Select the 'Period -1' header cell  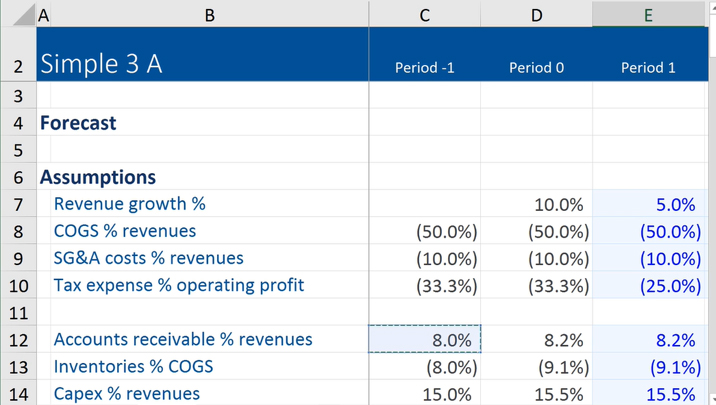pos(425,68)
